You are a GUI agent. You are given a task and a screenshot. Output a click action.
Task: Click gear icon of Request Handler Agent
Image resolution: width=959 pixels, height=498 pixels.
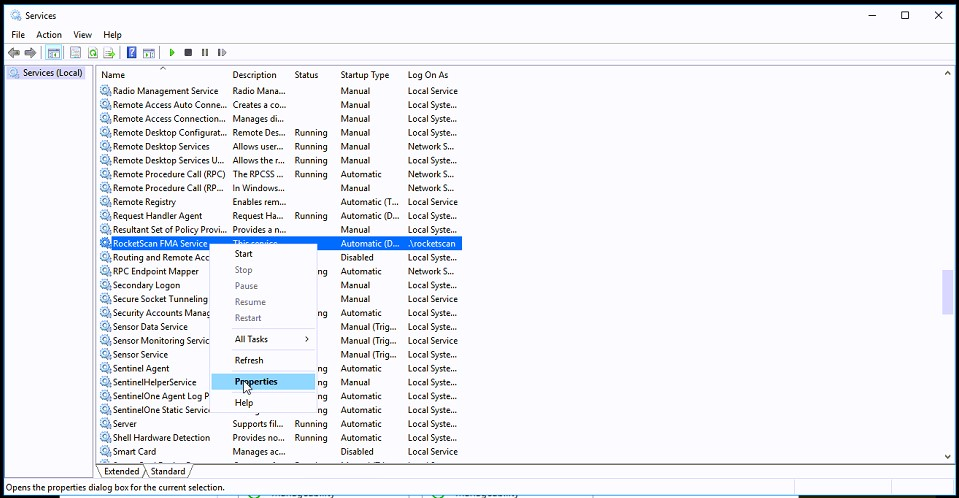pyautogui.click(x=106, y=216)
